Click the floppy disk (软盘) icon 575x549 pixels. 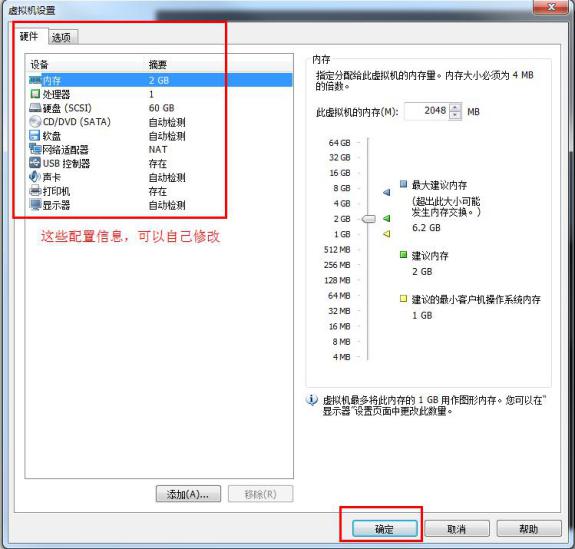pyautogui.click(x=34, y=135)
